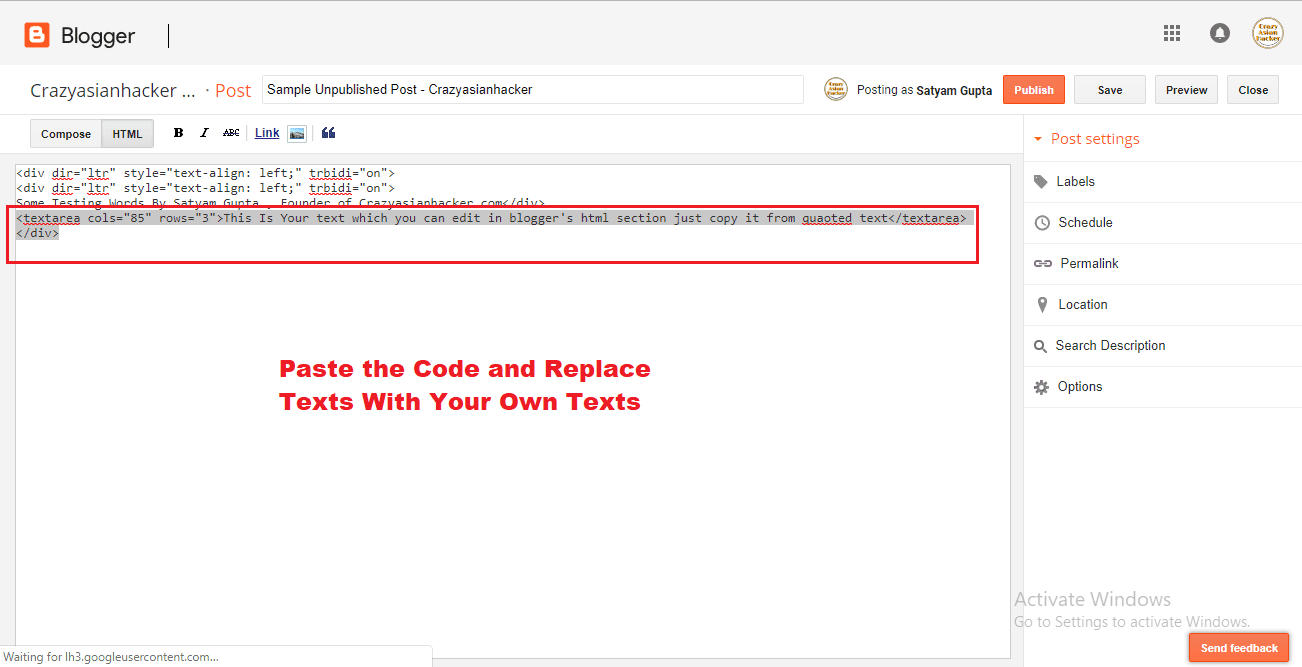Toggle bold formatting in the editor toolbar
This screenshot has height=667, width=1302.
(x=177, y=132)
